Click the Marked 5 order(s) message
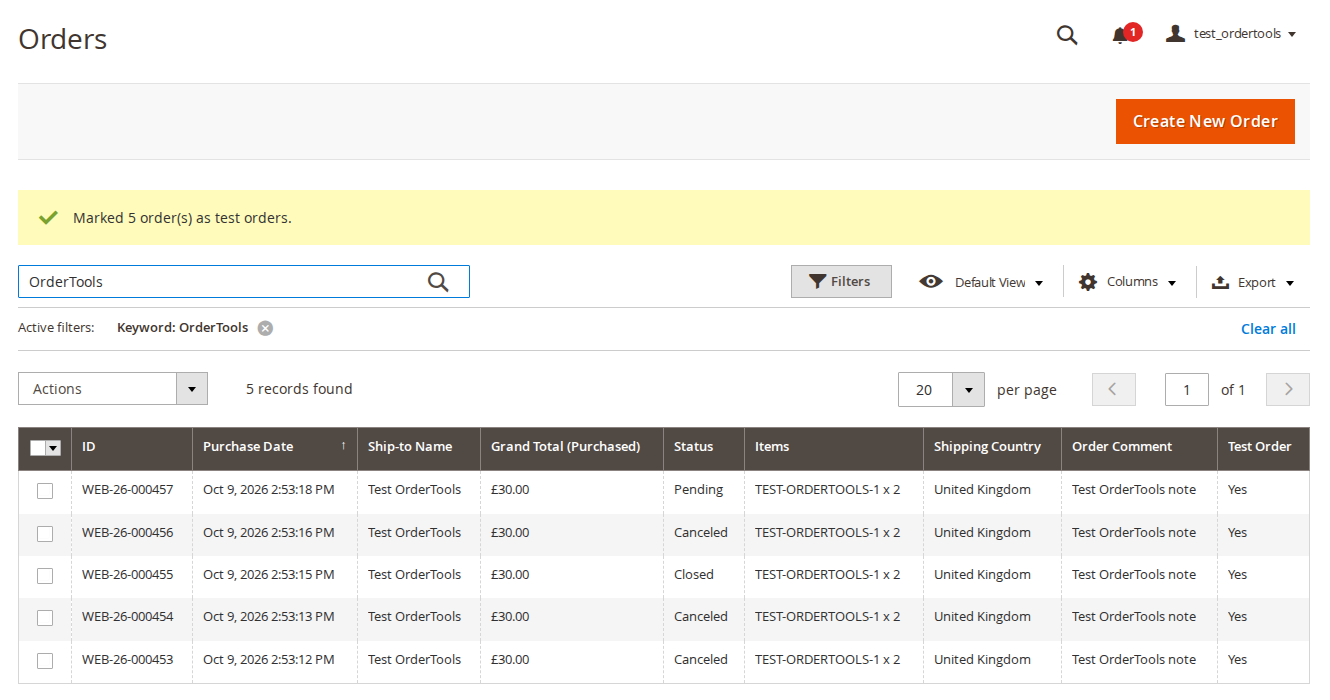 [x=182, y=218]
